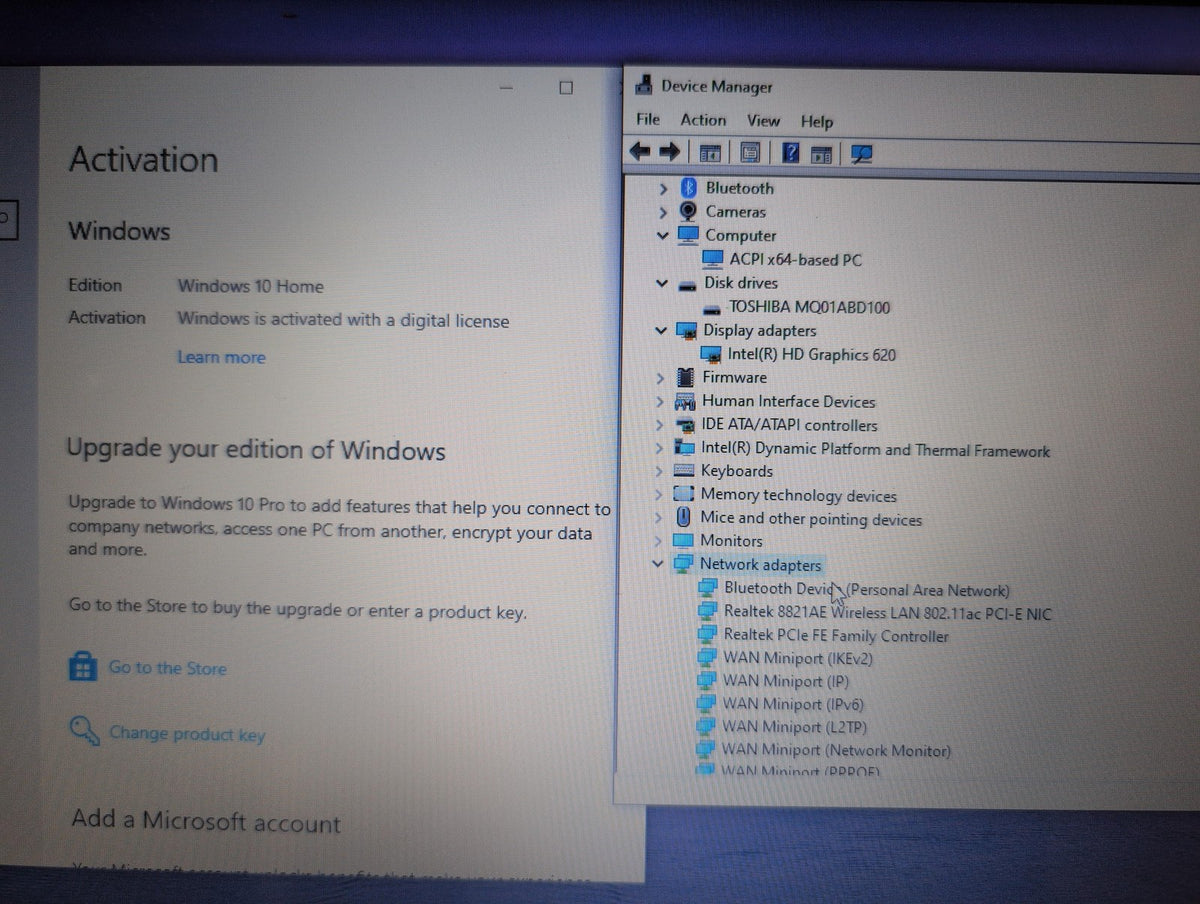1200x904 pixels.
Task: Click the Keyboards category icon
Action: pos(685,470)
